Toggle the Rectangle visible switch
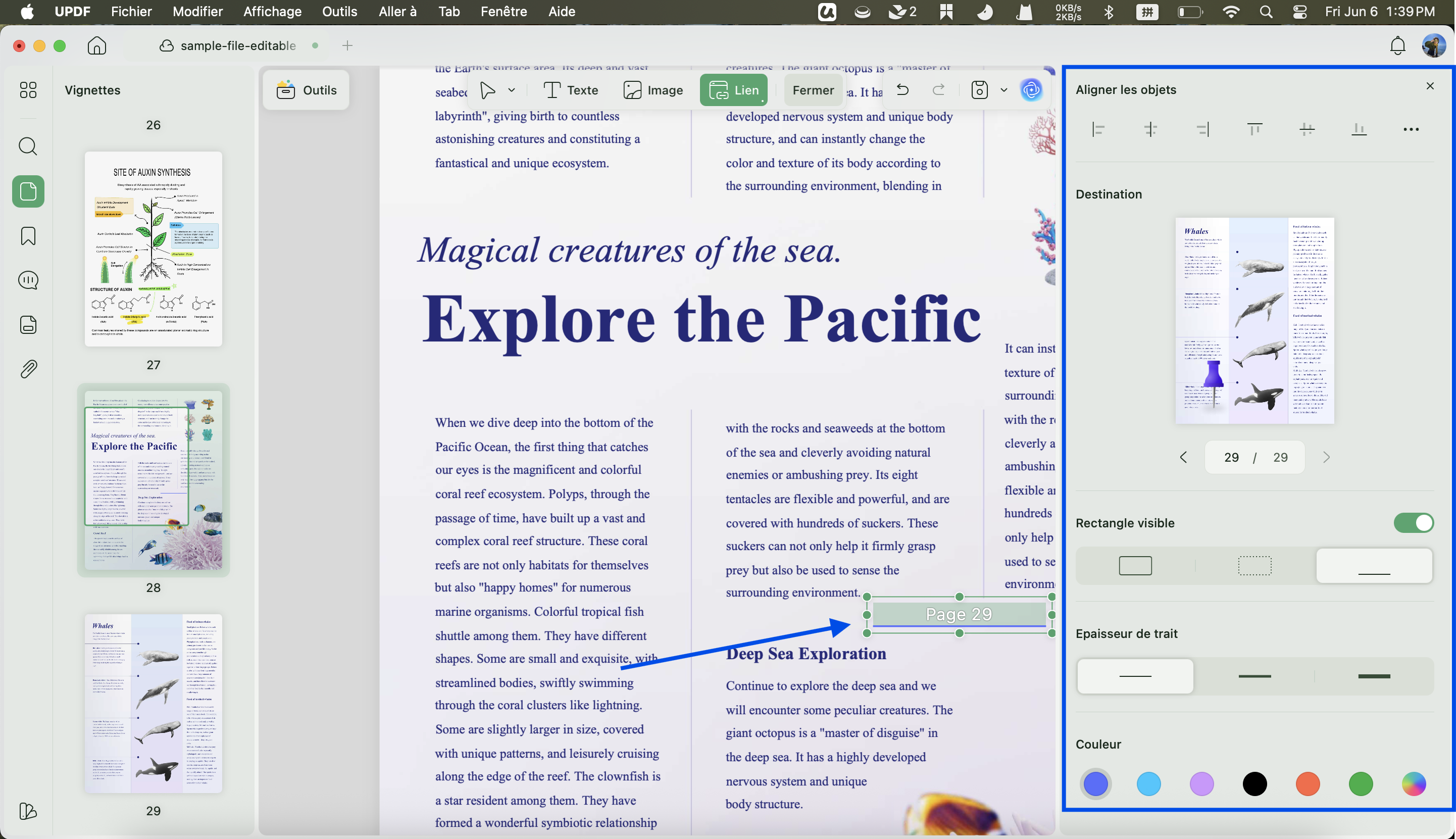The height and width of the screenshot is (839, 1456). 1414,523
